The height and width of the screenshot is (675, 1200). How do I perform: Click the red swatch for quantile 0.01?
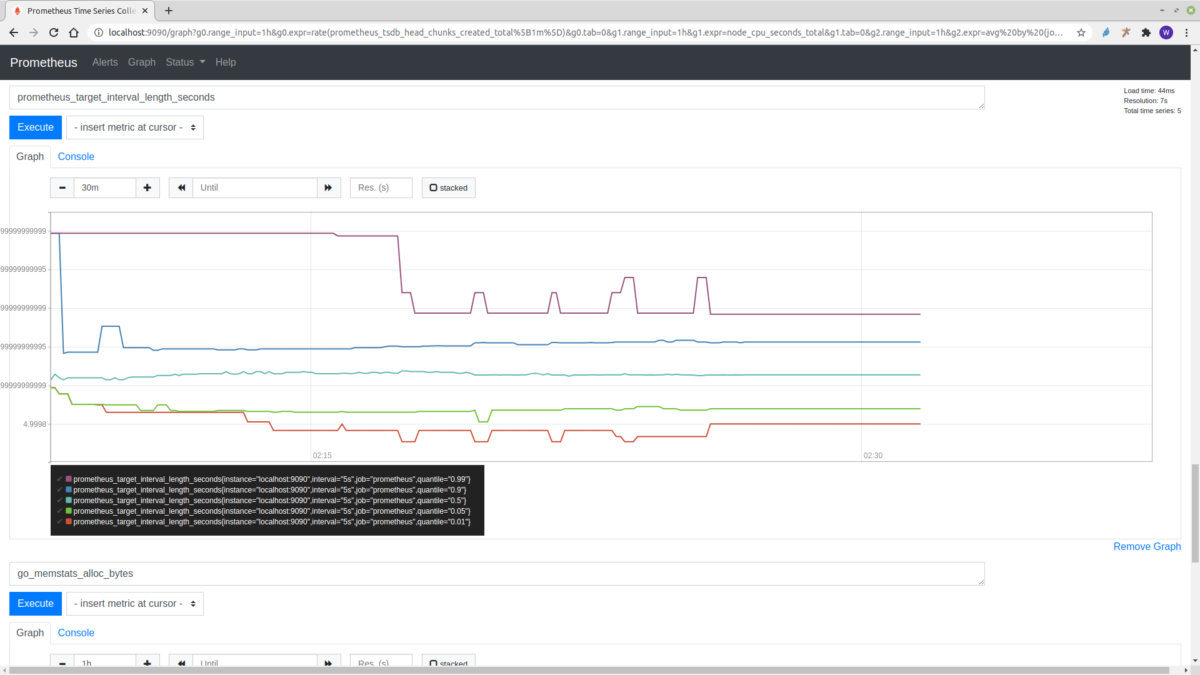pyautogui.click(x=69, y=521)
